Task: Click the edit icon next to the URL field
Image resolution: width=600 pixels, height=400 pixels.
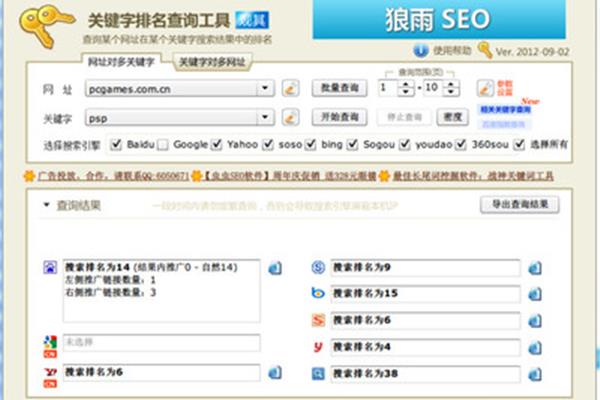Action: click(x=290, y=88)
